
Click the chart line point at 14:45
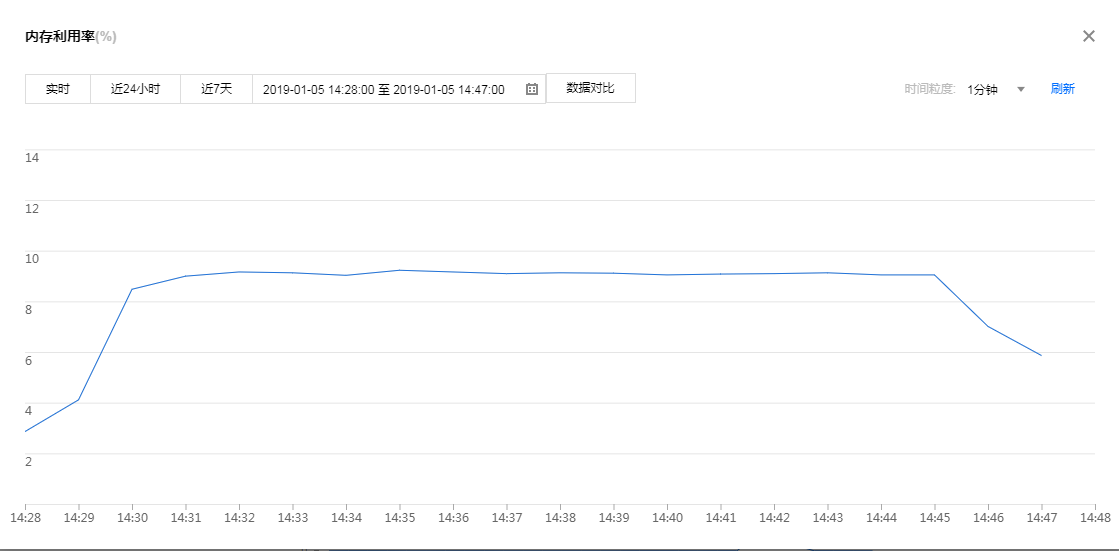935,274
